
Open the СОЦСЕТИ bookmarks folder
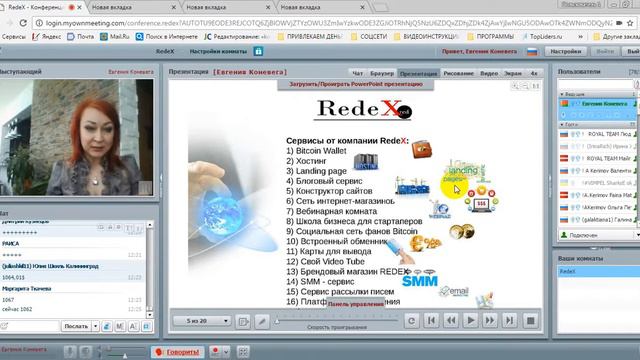369,37
